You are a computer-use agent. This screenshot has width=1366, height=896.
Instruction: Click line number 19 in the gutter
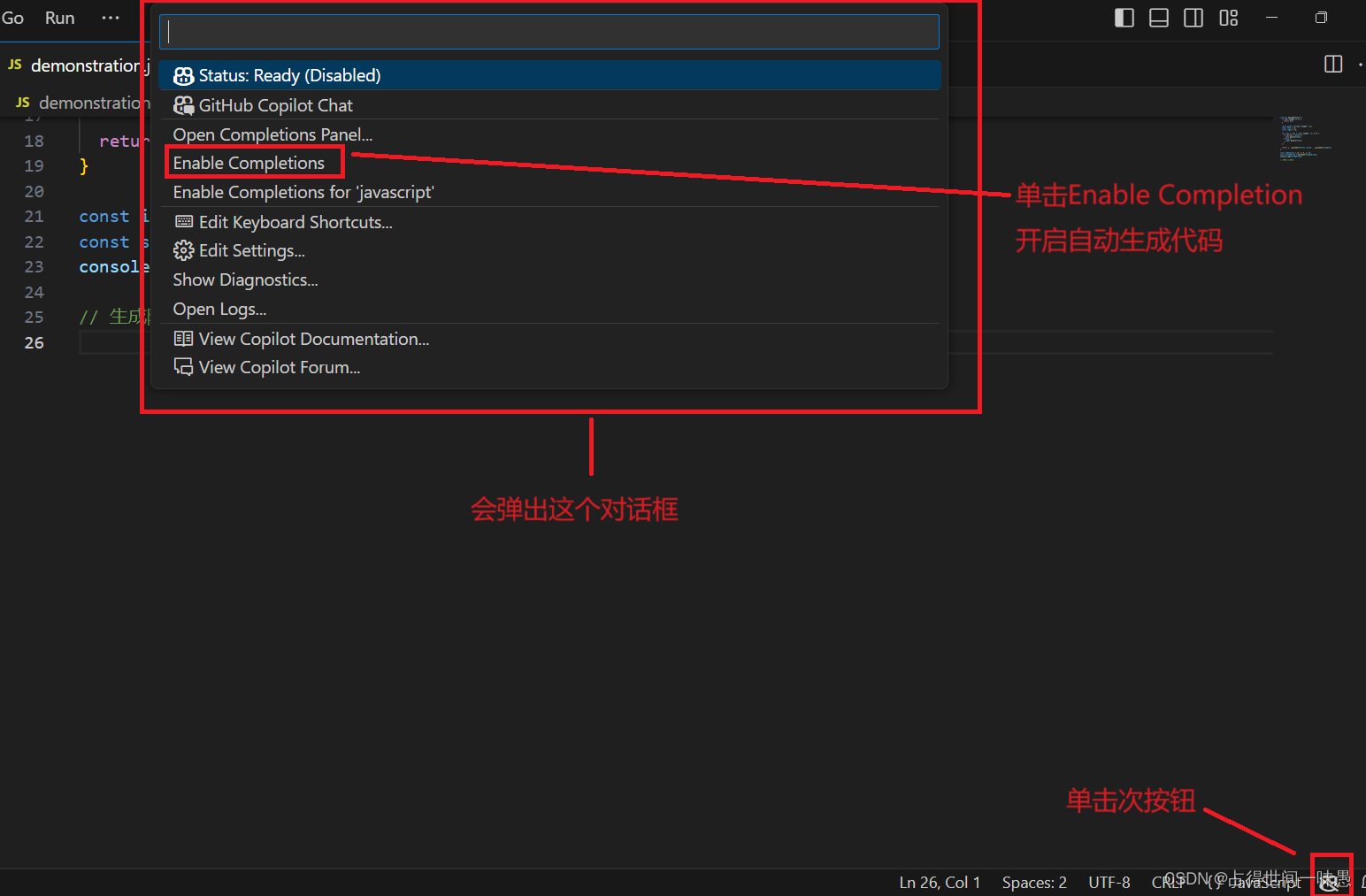pos(34,165)
